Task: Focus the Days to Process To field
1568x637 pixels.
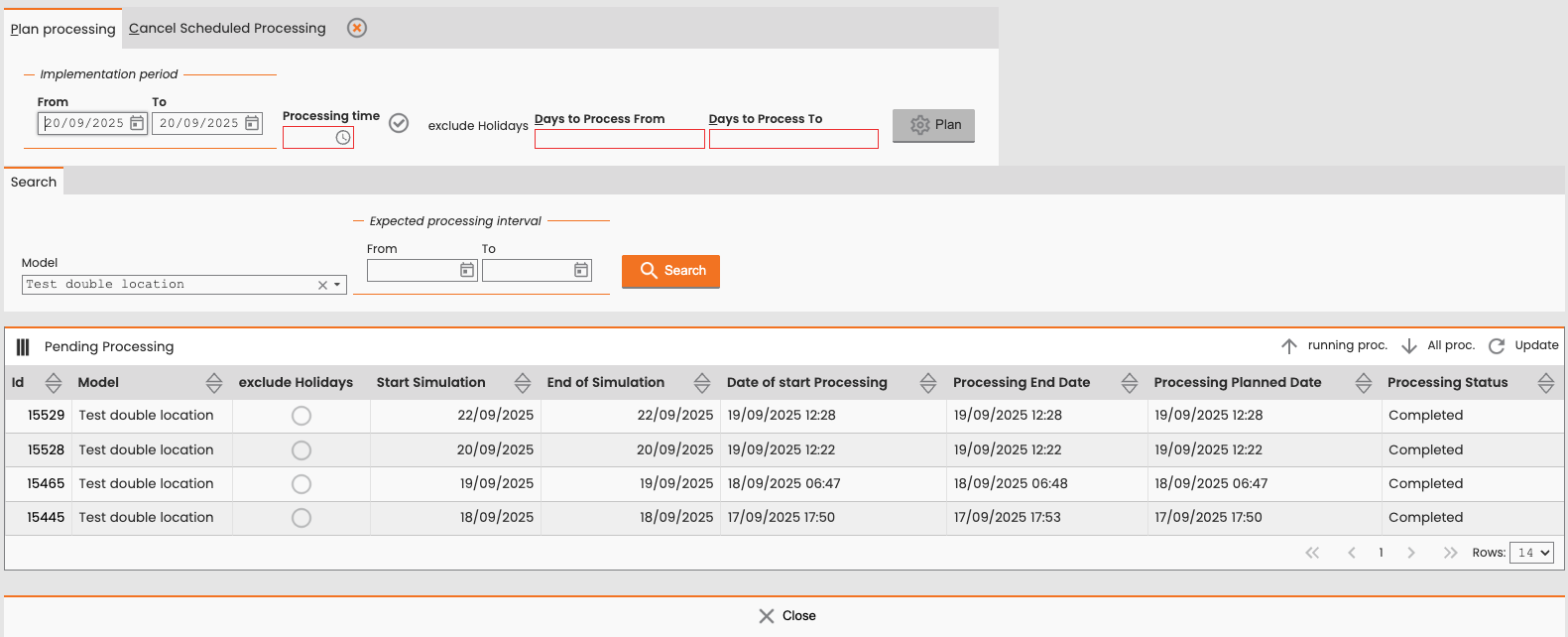Action: [x=793, y=139]
